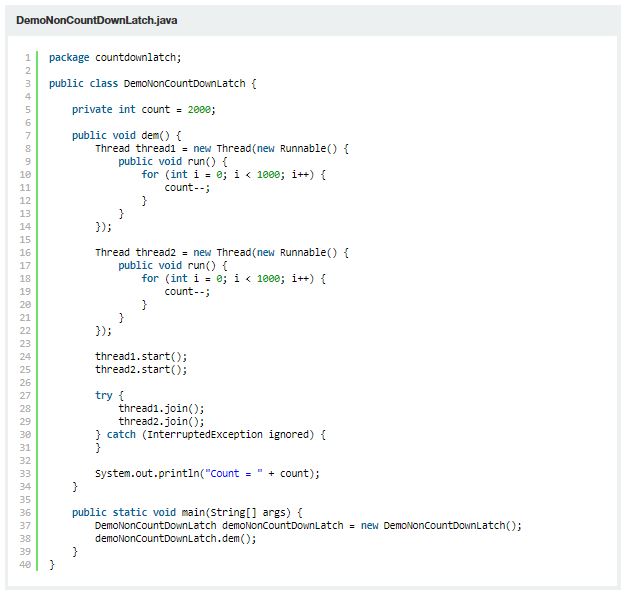Click the try keyword
Image resolution: width=626 pixels, height=592 pixels.
tap(104, 395)
